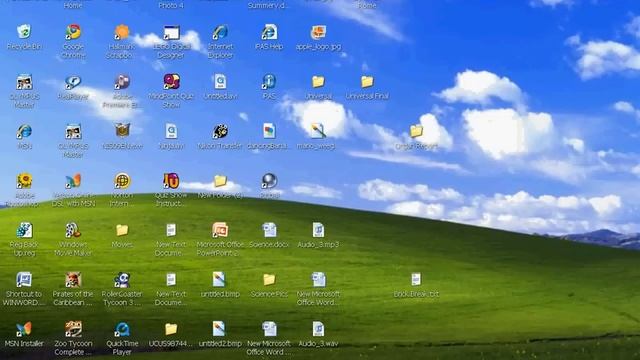Open Quiz Show Instructions shortcut

171,181
